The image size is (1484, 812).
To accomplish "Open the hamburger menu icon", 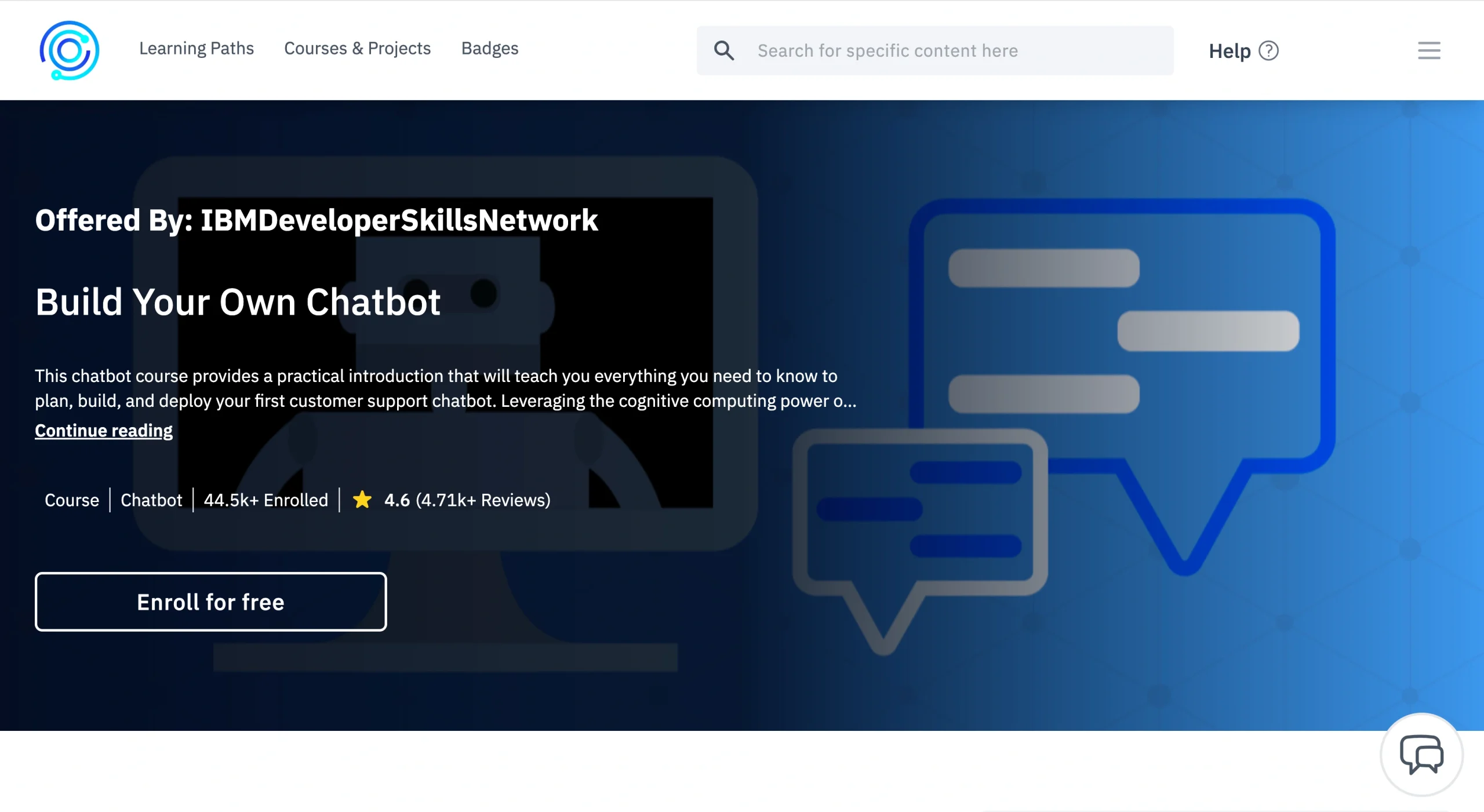I will coord(1428,51).
